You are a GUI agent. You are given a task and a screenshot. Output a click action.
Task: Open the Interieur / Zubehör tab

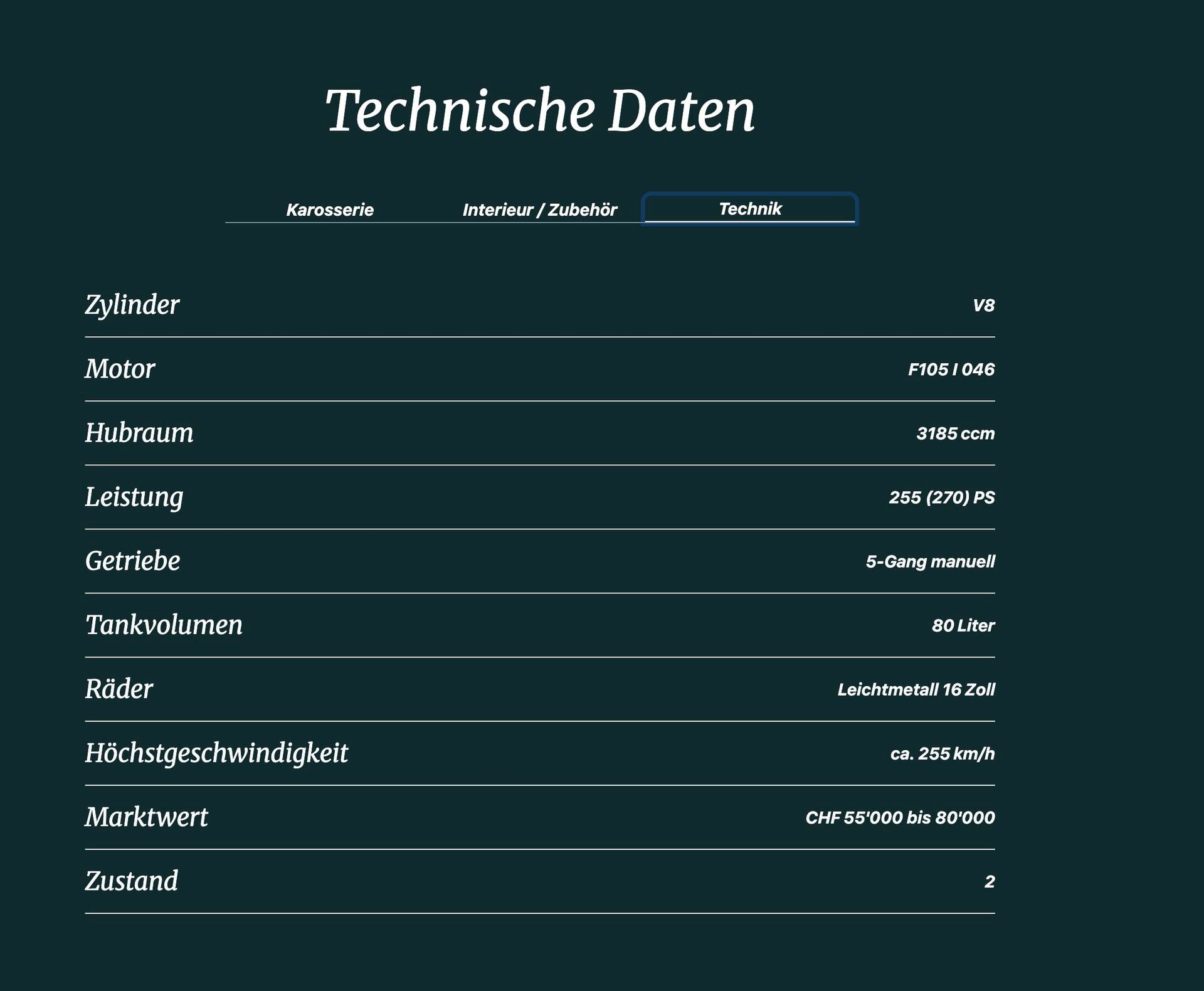(539, 209)
